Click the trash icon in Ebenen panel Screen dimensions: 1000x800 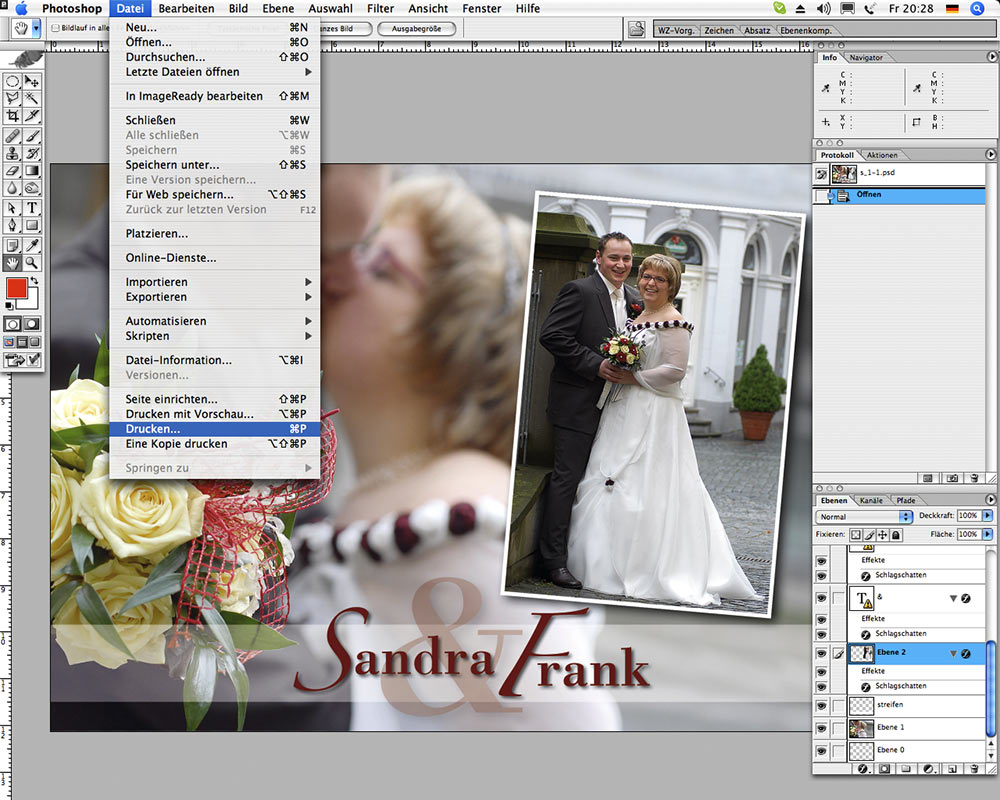[973, 769]
